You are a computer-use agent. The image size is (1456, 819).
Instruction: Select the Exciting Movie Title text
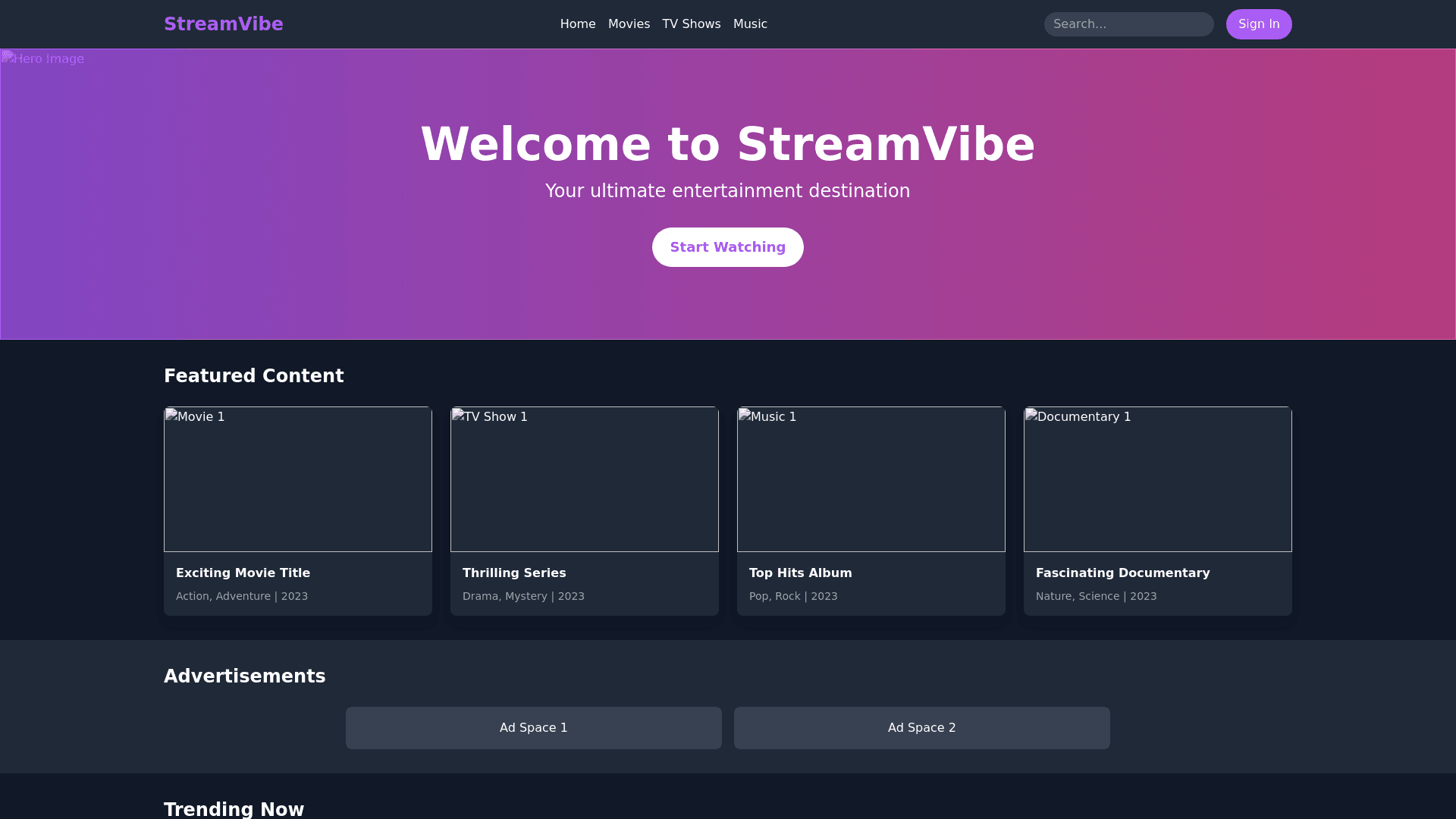coord(243,573)
